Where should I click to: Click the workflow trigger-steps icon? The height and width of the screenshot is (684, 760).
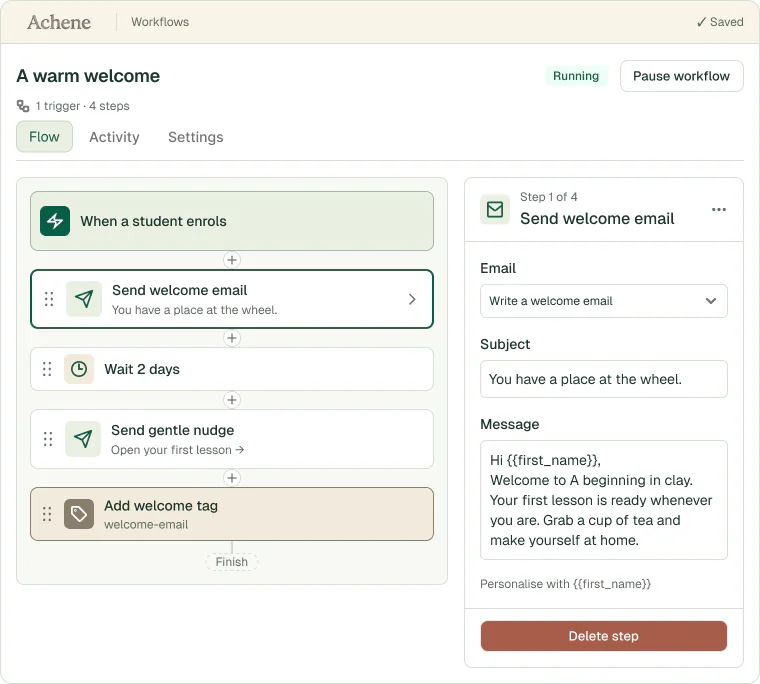coord(23,106)
